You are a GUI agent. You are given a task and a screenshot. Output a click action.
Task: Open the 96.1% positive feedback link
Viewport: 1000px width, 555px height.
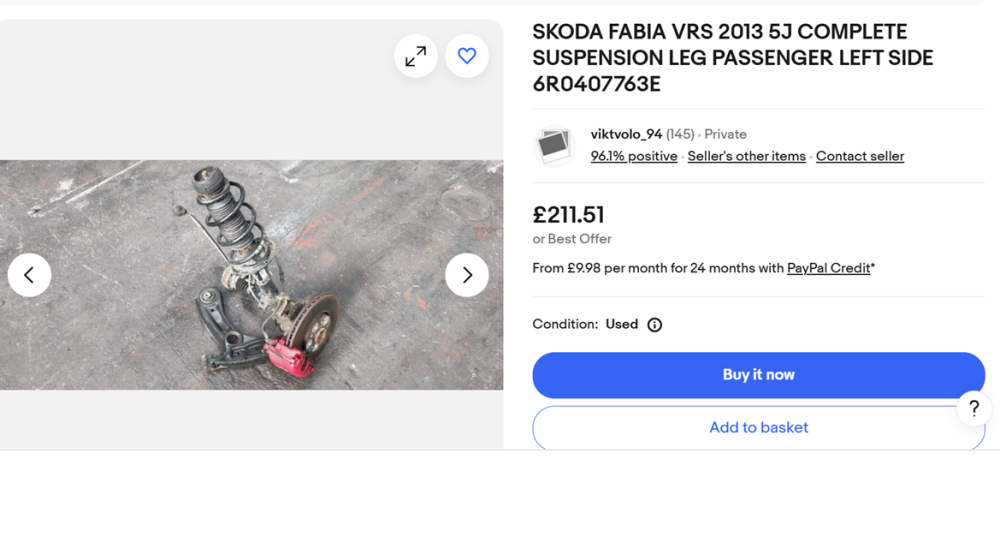tap(634, 156)
